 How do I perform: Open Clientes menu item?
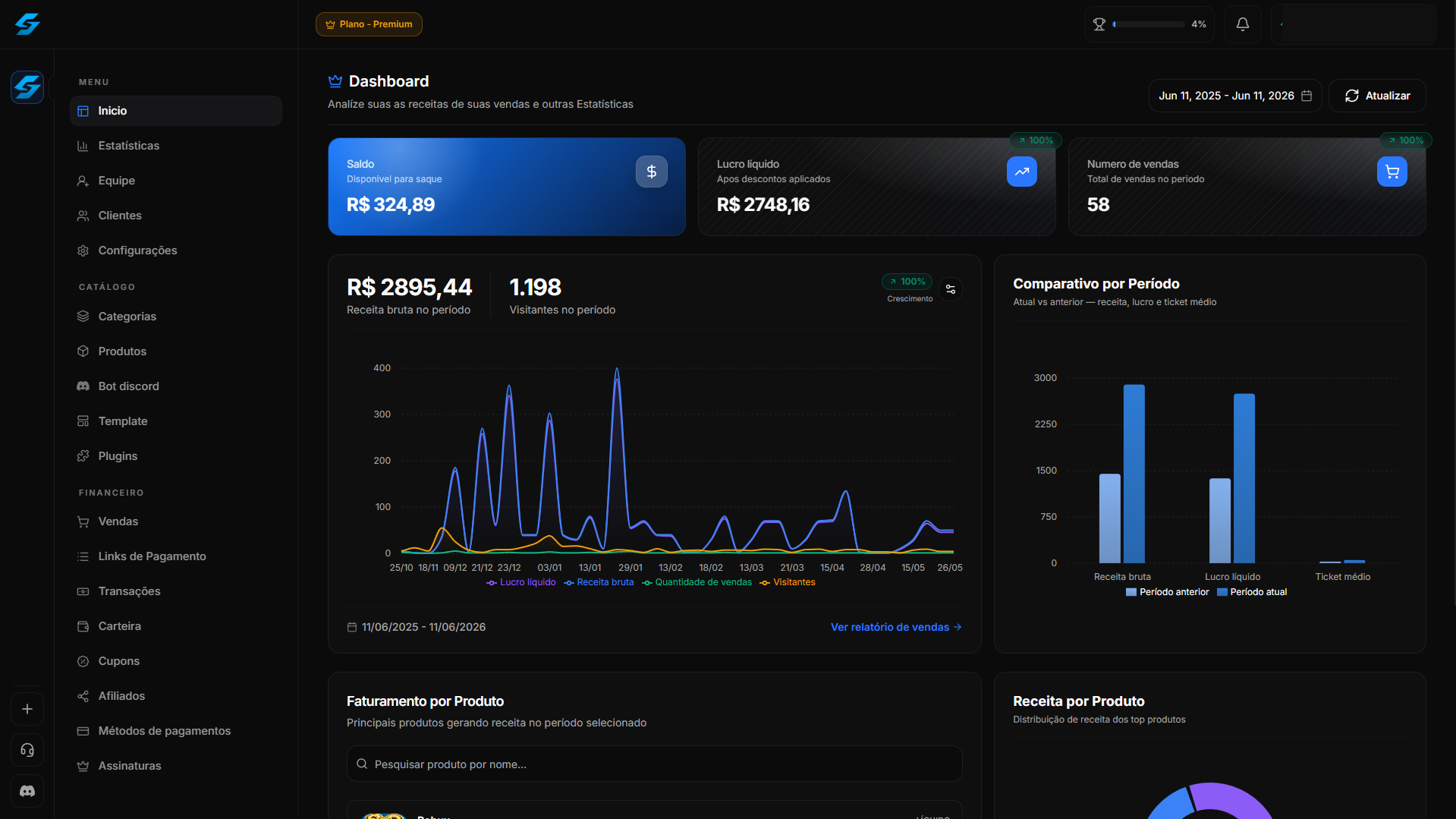[x=176, y=216]
